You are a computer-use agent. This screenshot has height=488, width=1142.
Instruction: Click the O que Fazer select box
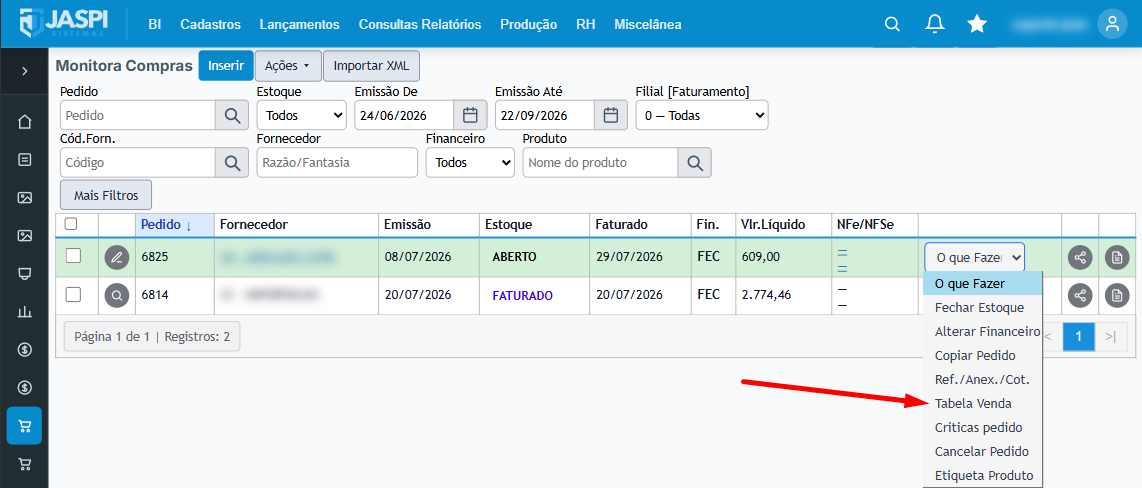(974, 257)
